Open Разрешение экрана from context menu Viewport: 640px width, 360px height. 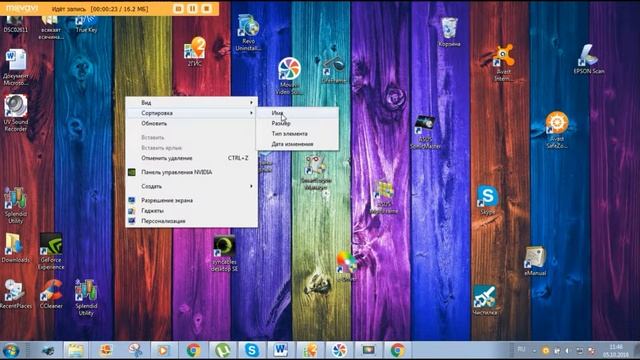191,200
